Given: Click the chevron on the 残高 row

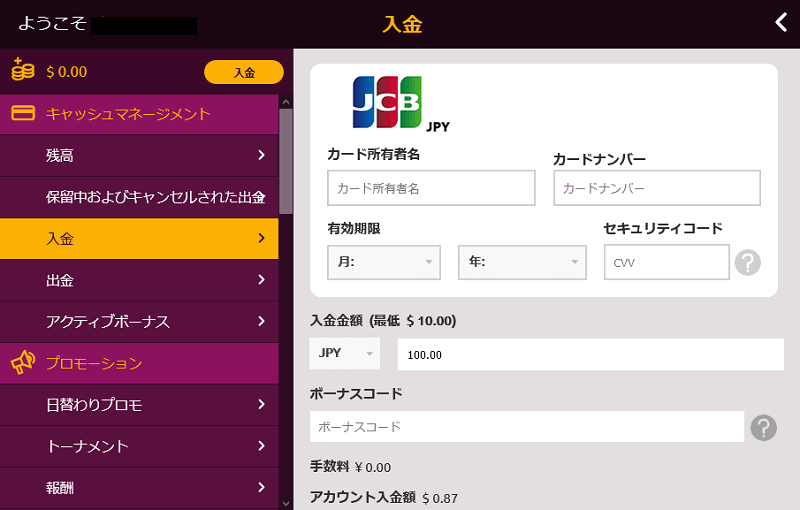Looking at the screenshot, I should pyautogui.click(x=262, y=155).
